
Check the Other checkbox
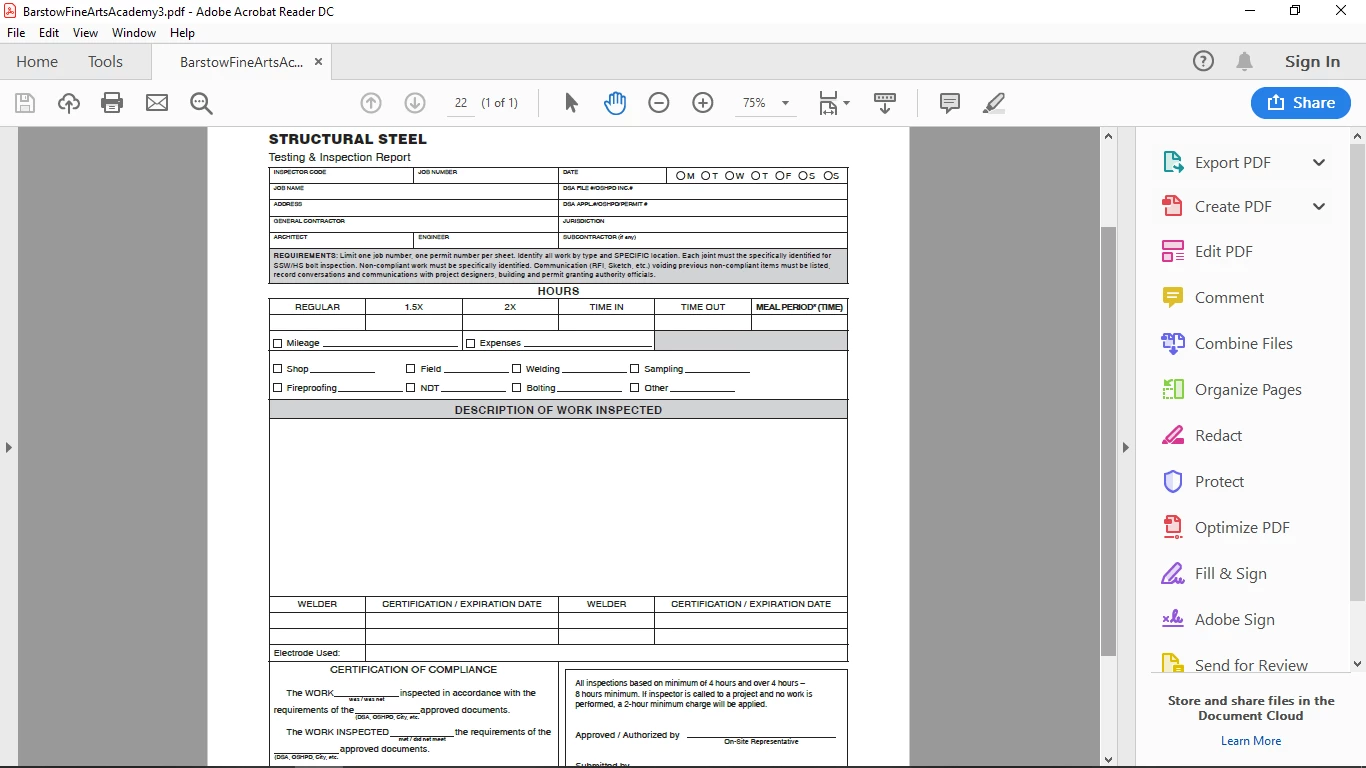635,388
